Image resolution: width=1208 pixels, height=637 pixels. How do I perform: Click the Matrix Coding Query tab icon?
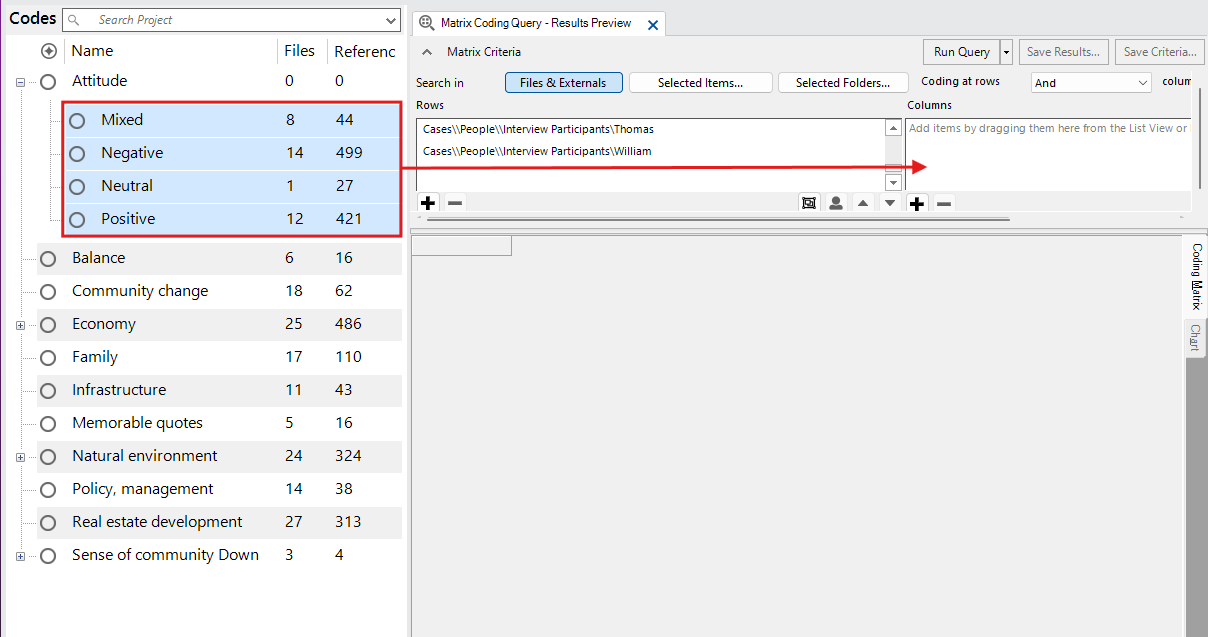tap(426, 23)
